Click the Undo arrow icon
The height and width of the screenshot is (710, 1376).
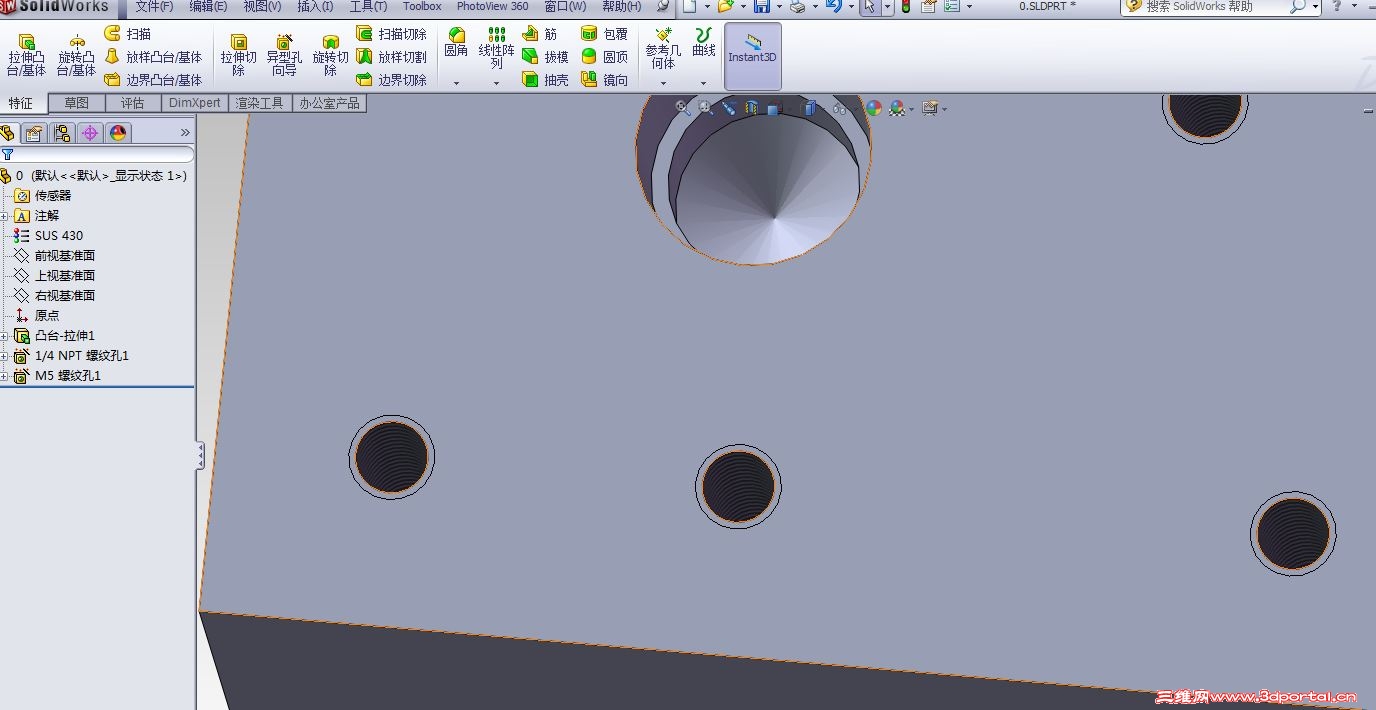(x=833, y=7)
